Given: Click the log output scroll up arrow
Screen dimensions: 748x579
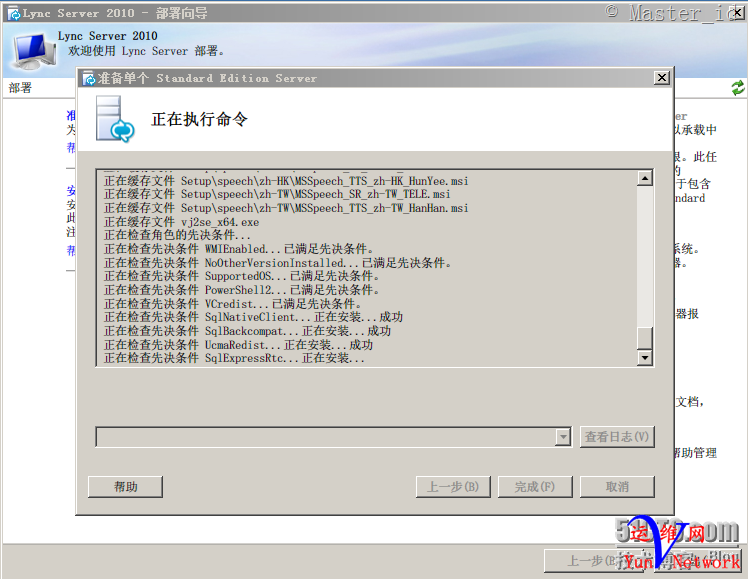Looking at the screenshot, I should [645, 178].
